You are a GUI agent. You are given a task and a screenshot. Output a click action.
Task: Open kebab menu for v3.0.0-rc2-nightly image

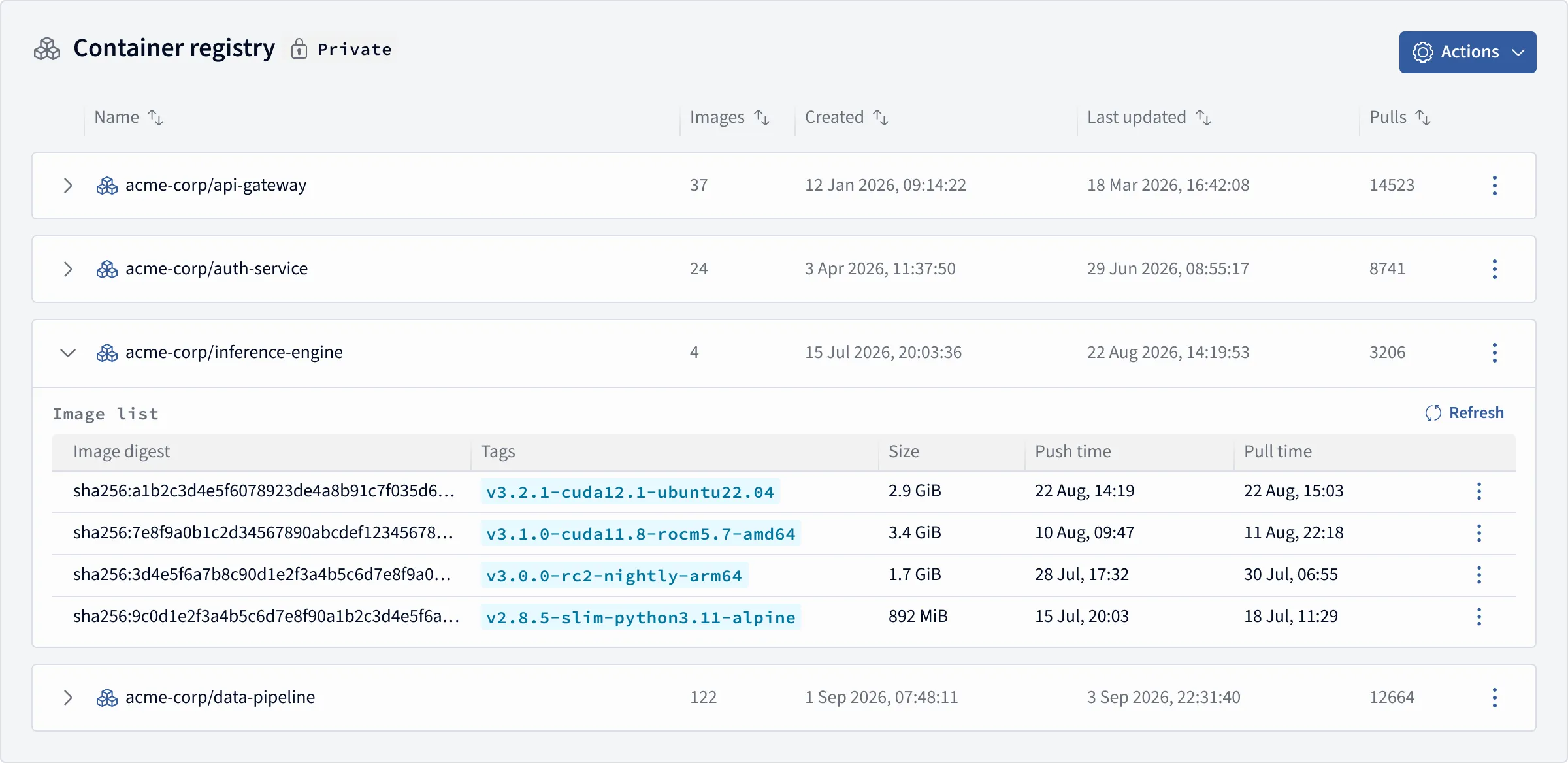[x=1479, y=575]
